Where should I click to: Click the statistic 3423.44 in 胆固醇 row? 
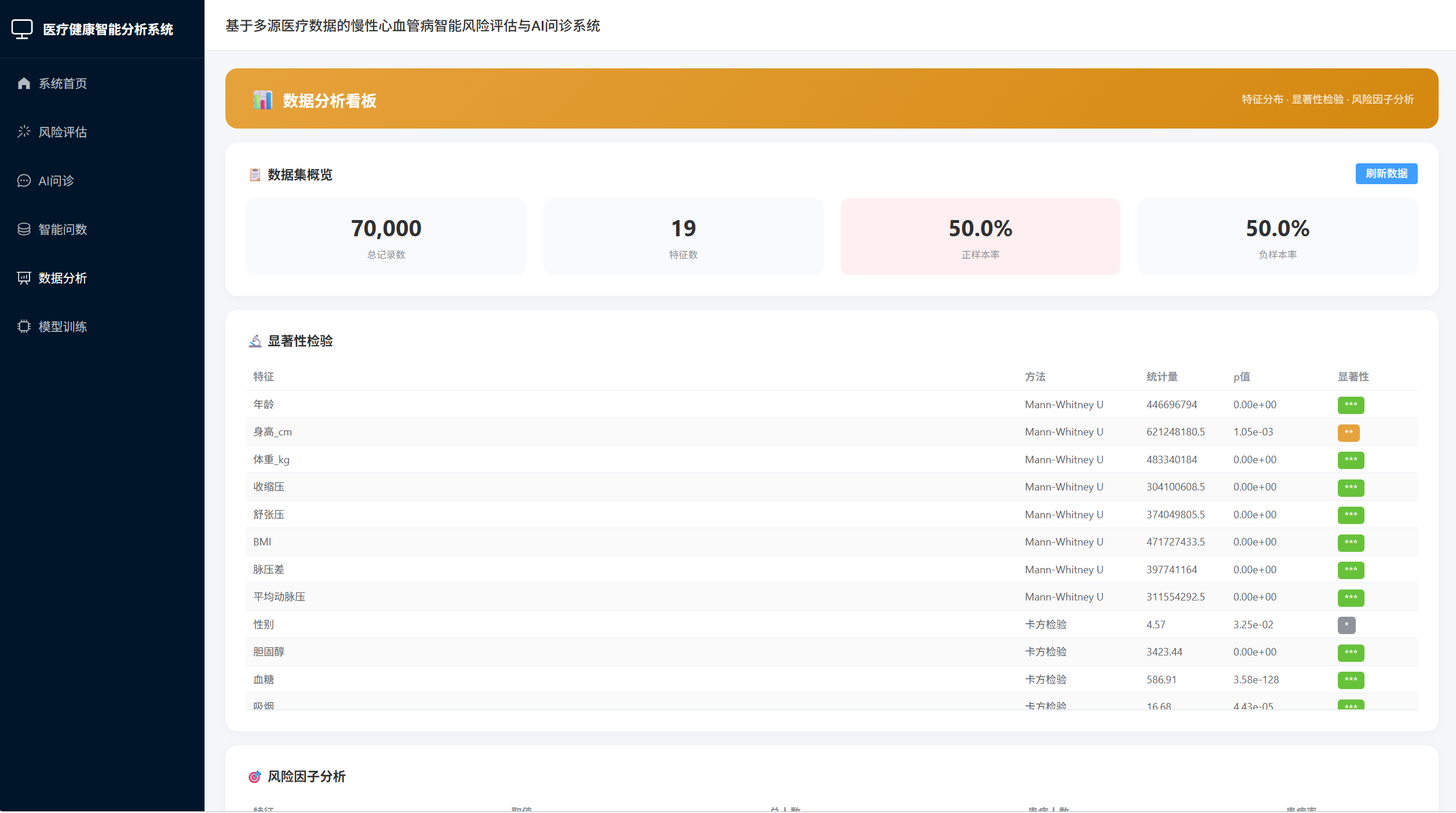[1165, 652]
